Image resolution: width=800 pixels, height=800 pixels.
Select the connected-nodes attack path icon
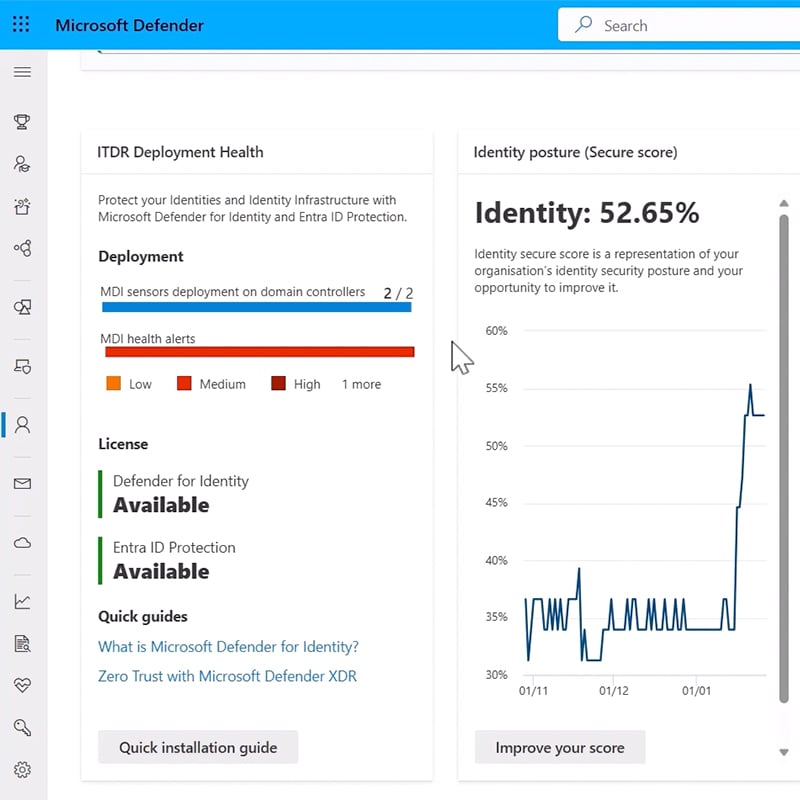click(23, 247)
